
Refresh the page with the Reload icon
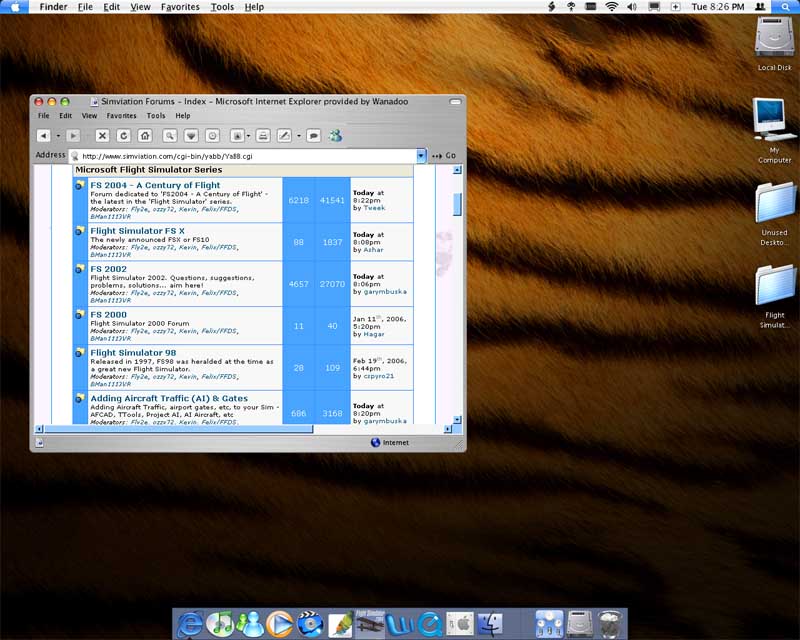tap(124, 135)
